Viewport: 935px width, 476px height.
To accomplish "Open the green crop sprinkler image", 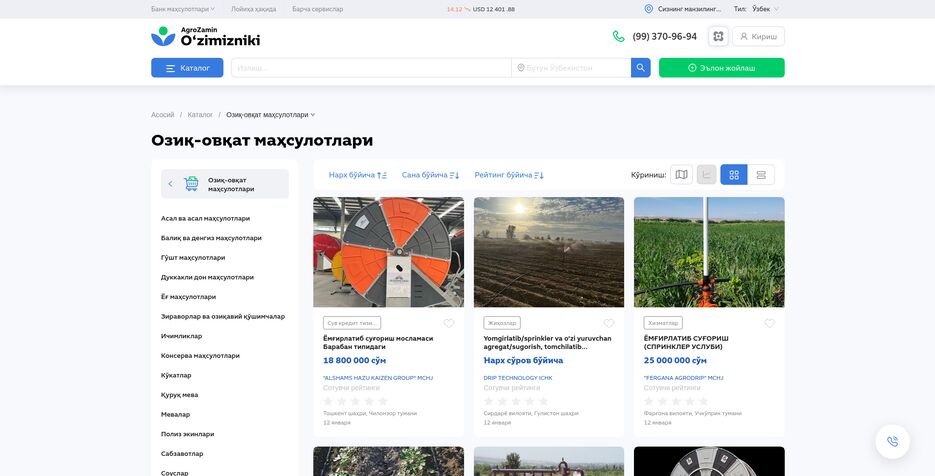I will (709, 252).
